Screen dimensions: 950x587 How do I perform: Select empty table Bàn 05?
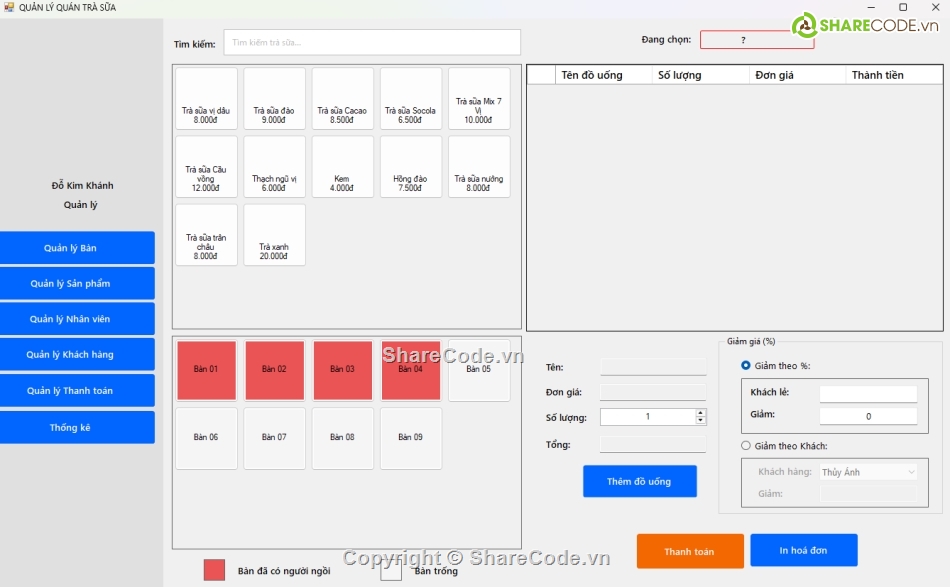tap(479, 370)
